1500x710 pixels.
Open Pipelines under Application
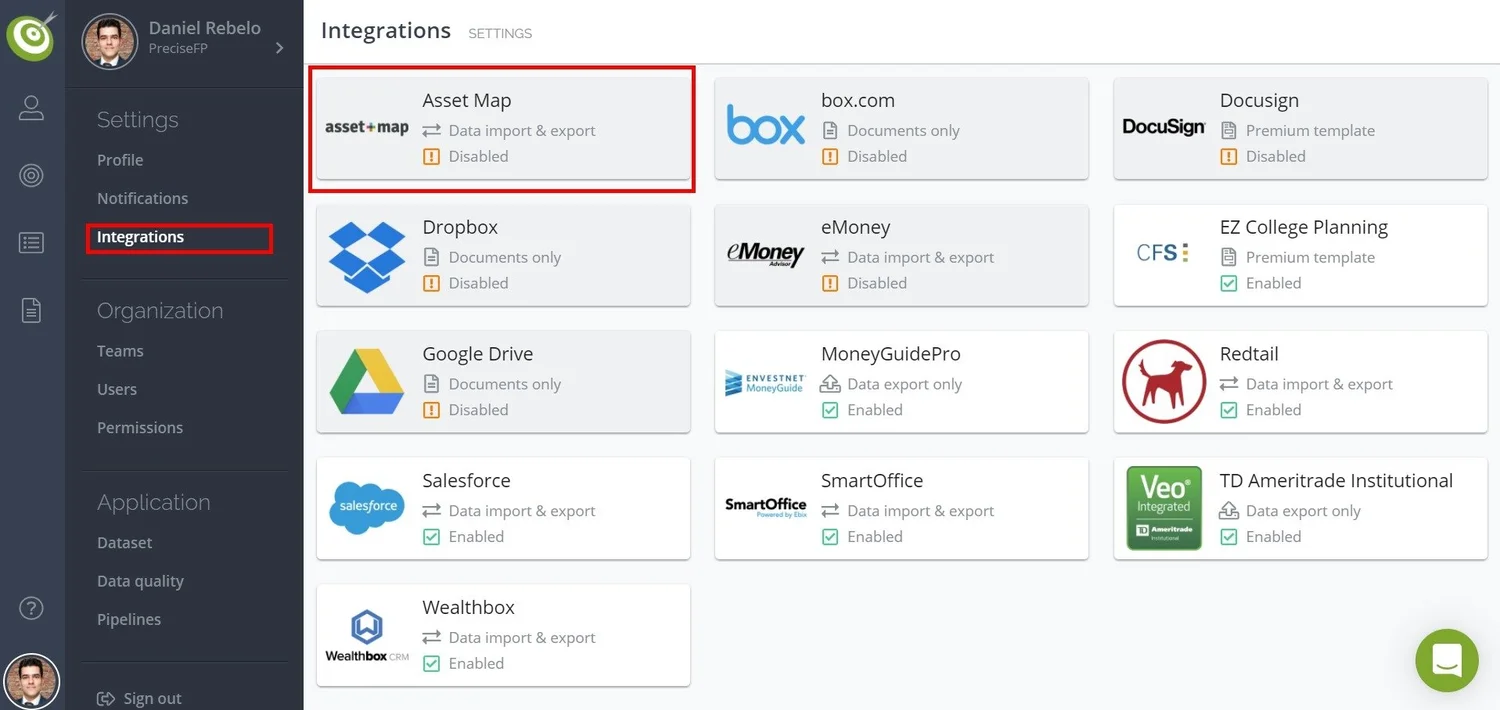[129, 619]
